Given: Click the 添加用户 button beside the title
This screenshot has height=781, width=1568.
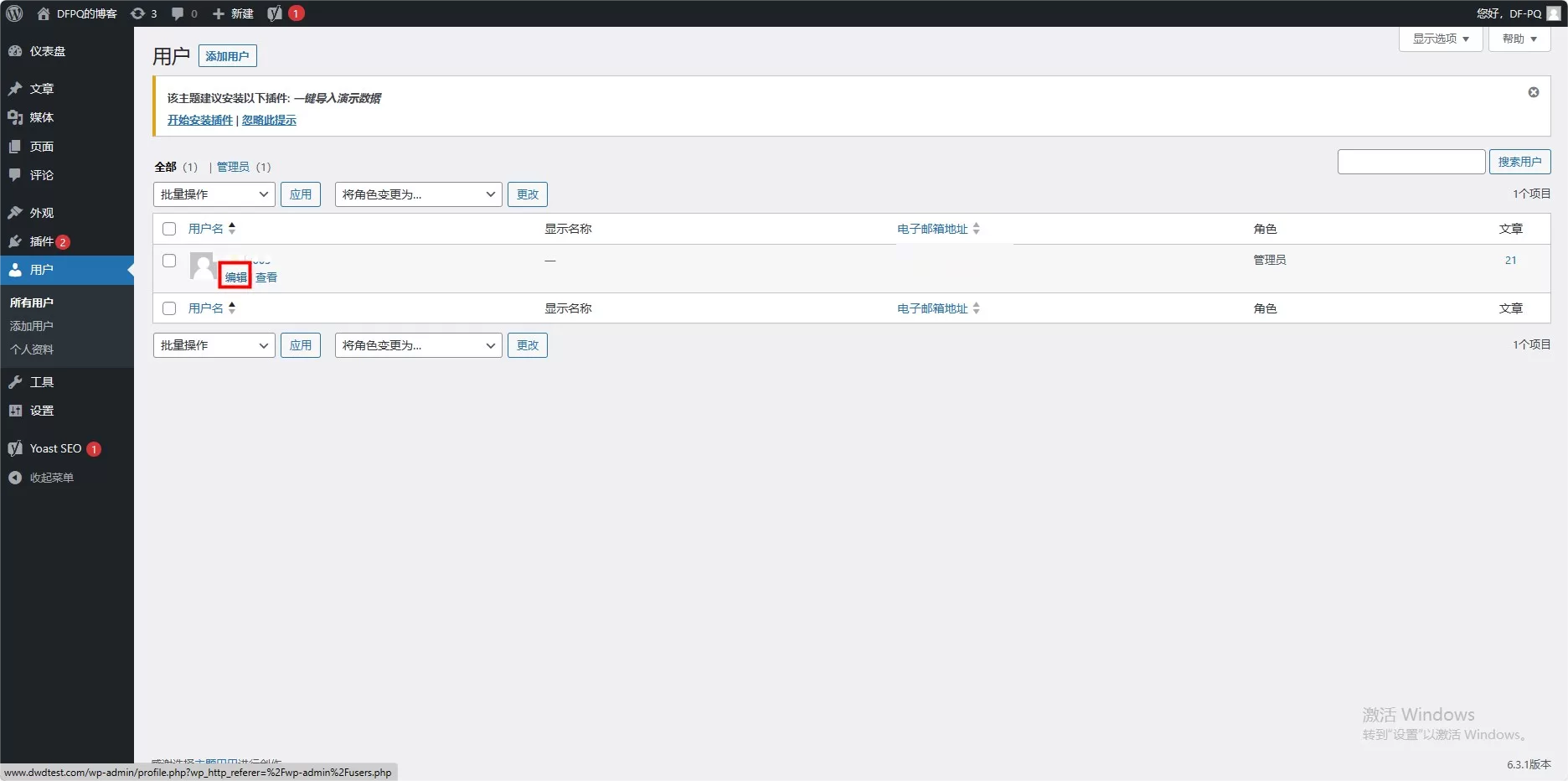Looking at the screenshot, I should pyautogui.click(x=227, y=56).
